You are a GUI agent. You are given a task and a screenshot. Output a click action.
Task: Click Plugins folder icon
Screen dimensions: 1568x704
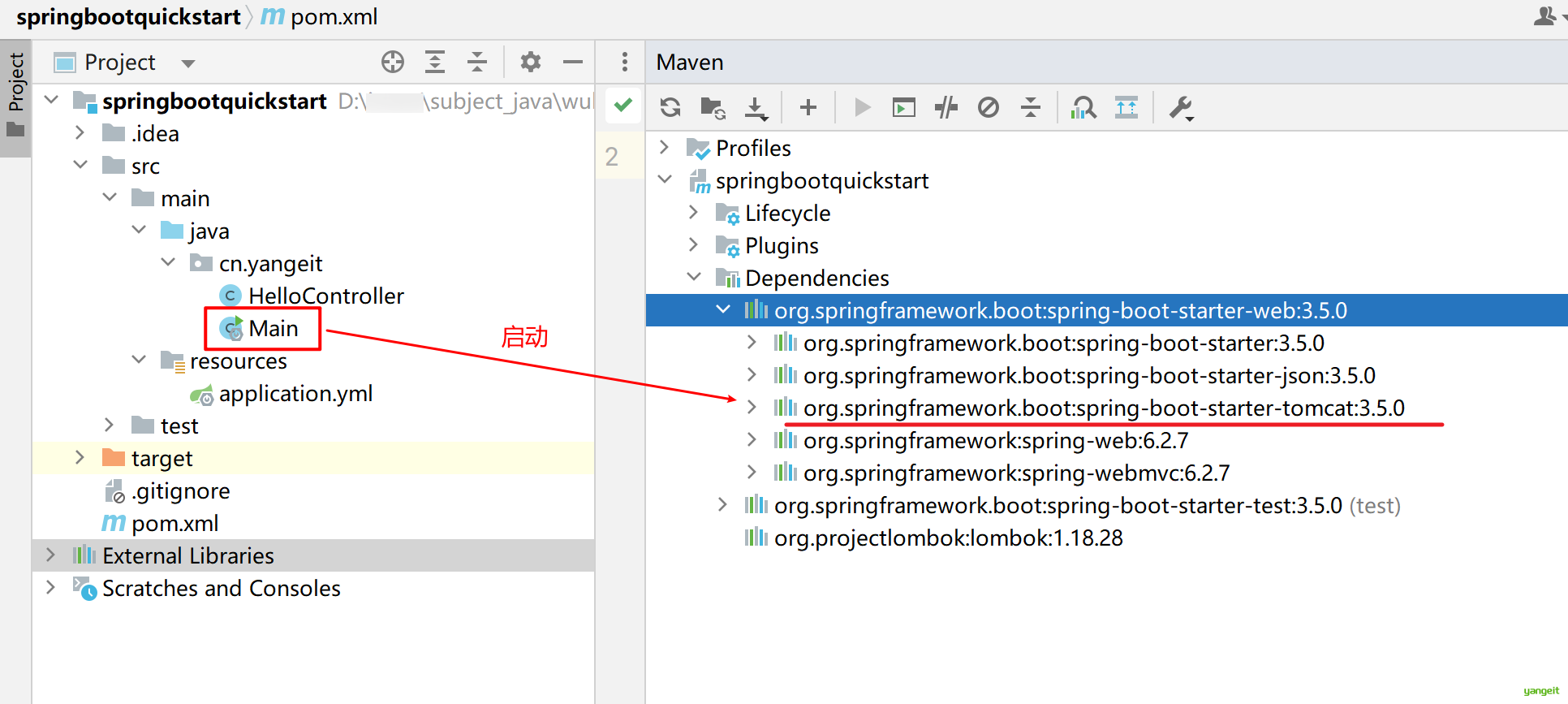coord(727,245)
